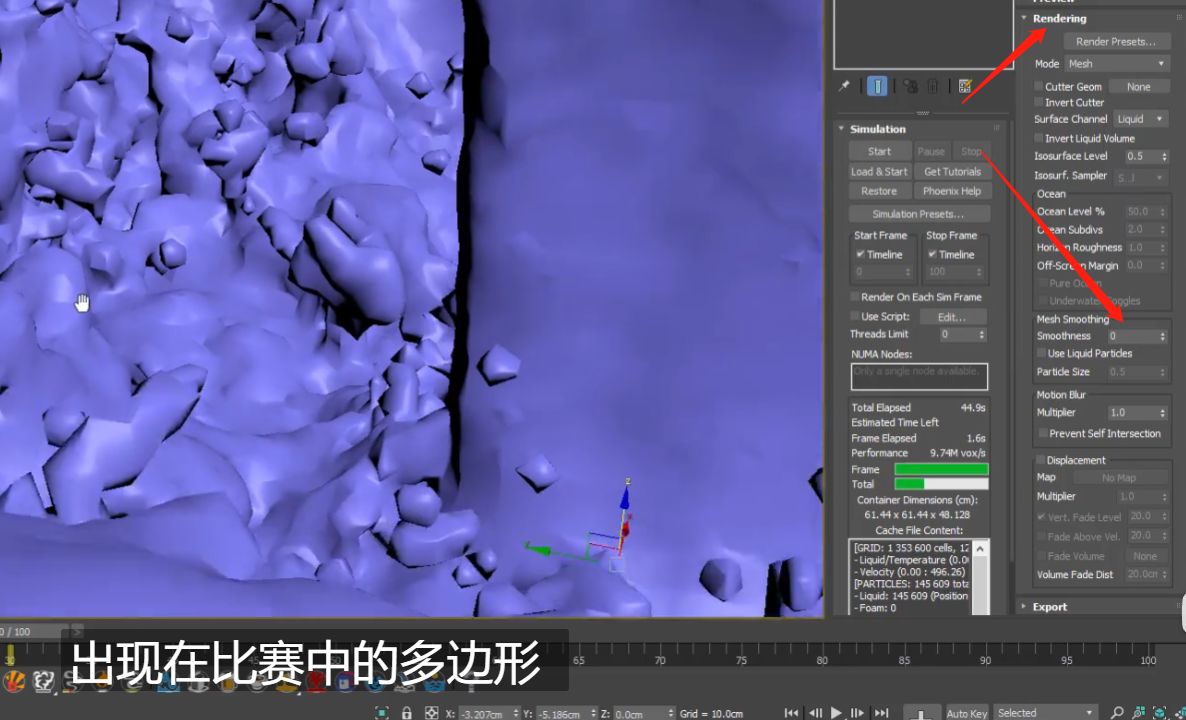The image size is (1186, 720).
Task: Check the Use Liquid Particles option
Action: click(1042, 354)
